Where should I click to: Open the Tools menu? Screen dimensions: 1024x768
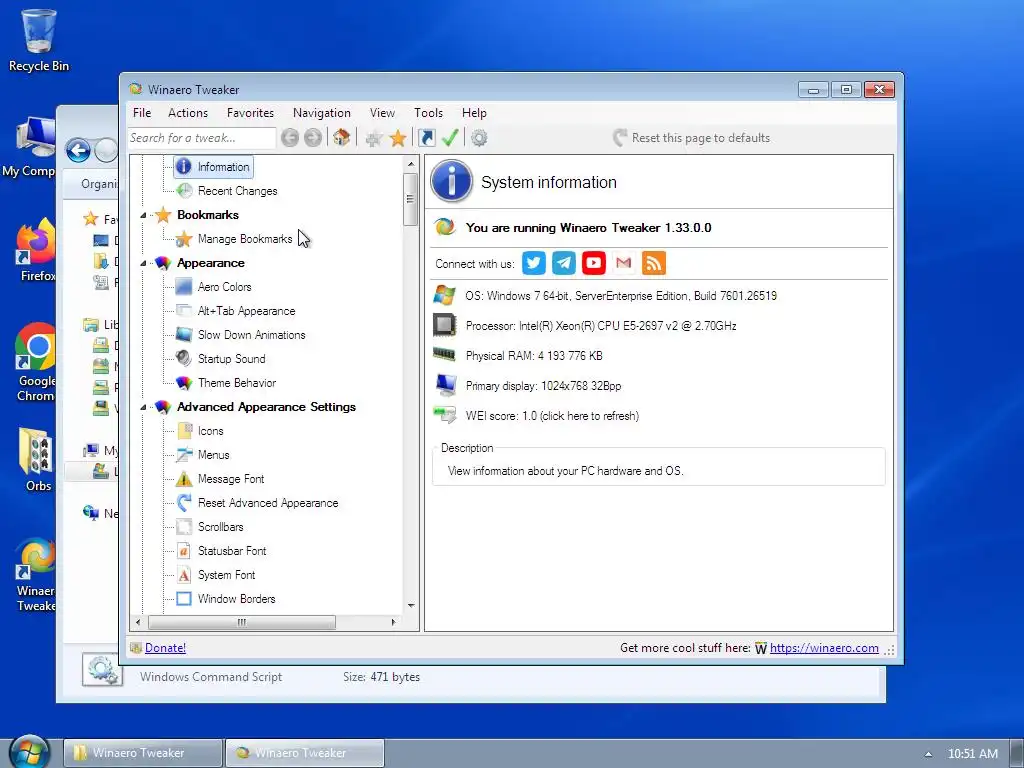point(428,113)
